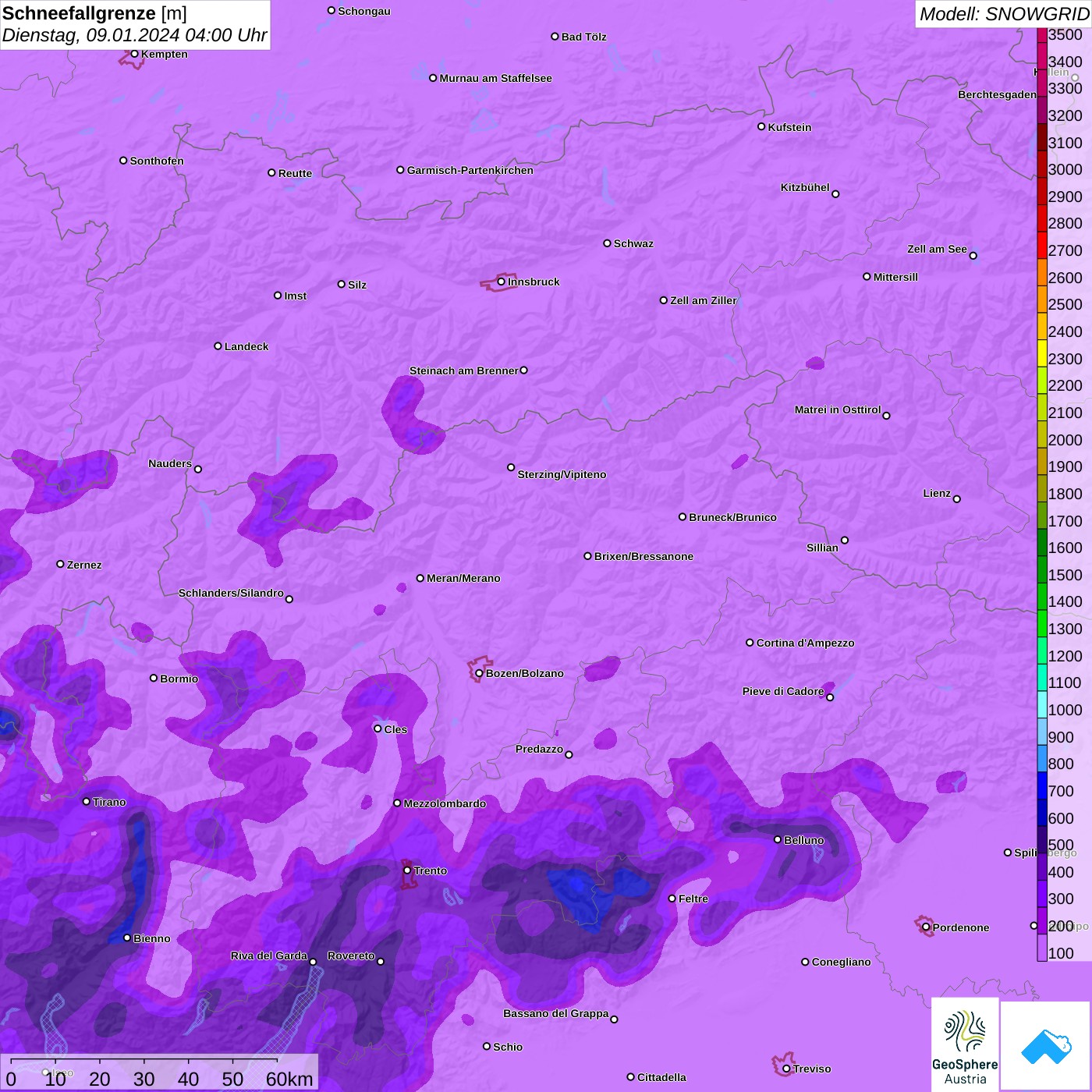Click the 'Murnau am Staffelsee' label
This screenshot has height=1092, width=1092.
coord(495,78)
